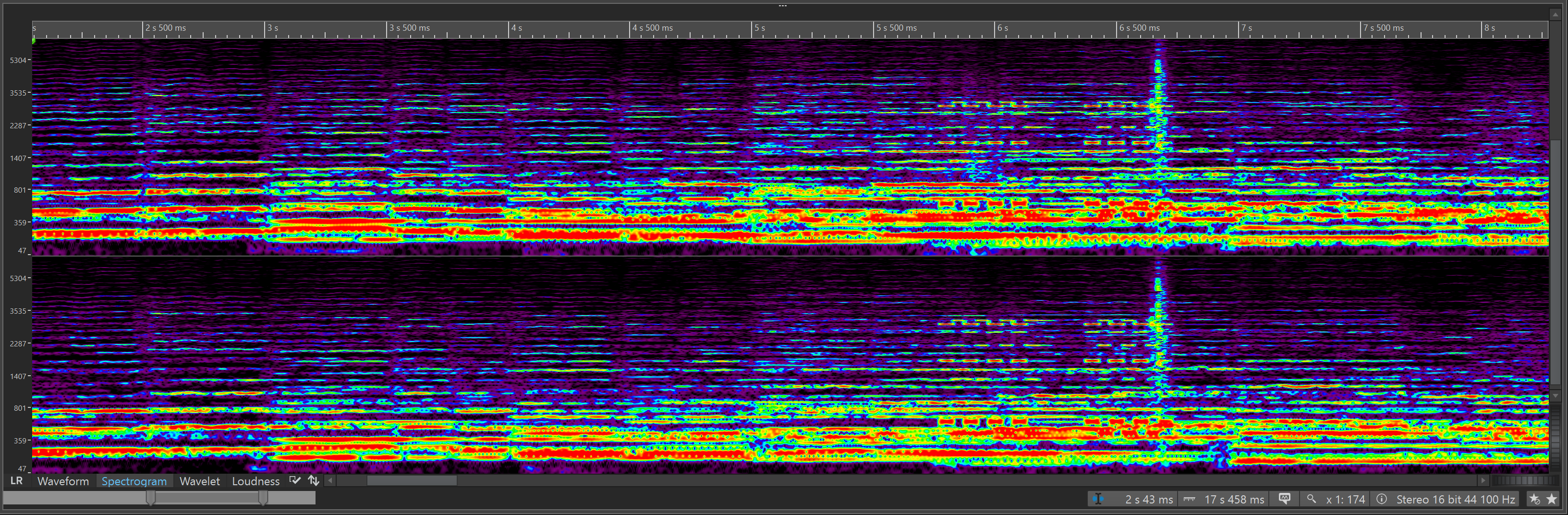Click the up-down arrows icon beside the view tabs

(314, 480)
